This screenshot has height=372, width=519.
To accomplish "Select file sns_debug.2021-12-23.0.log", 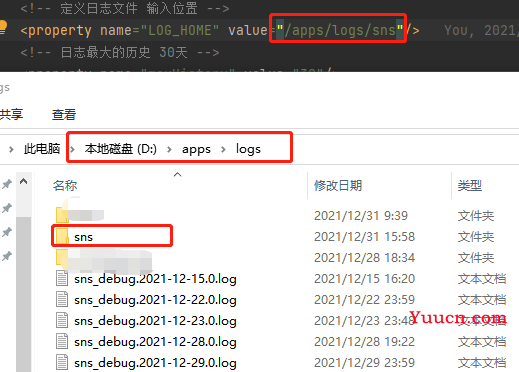I will point(155,321).
